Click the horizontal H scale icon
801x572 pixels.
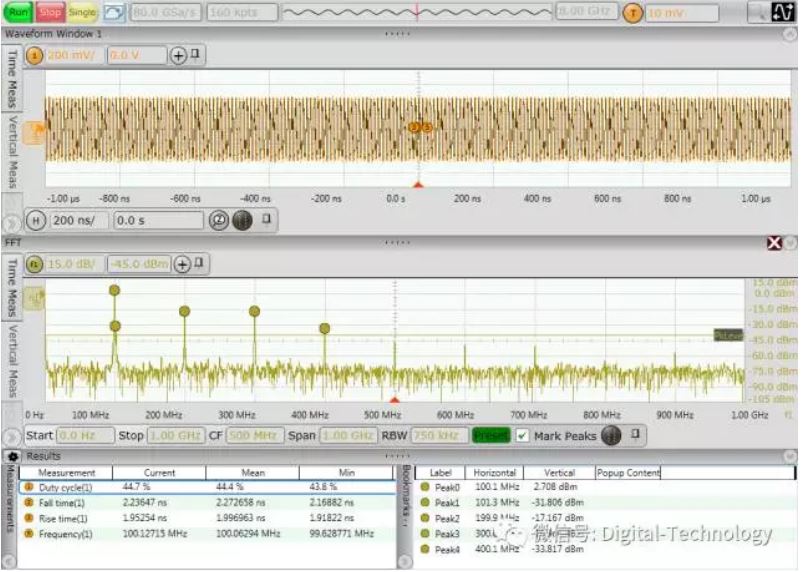(36, 220)
